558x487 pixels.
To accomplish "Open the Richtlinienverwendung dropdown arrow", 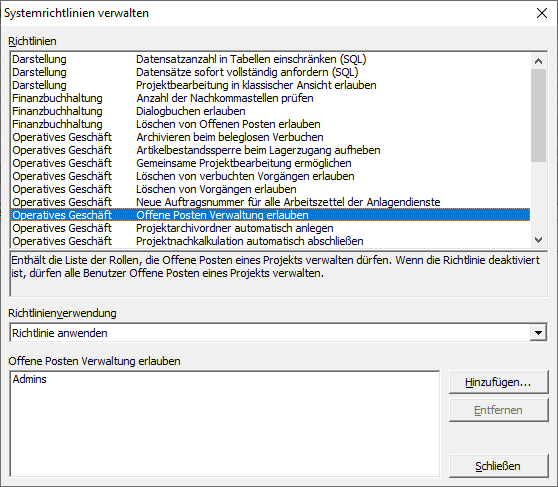I will (538, 333).
